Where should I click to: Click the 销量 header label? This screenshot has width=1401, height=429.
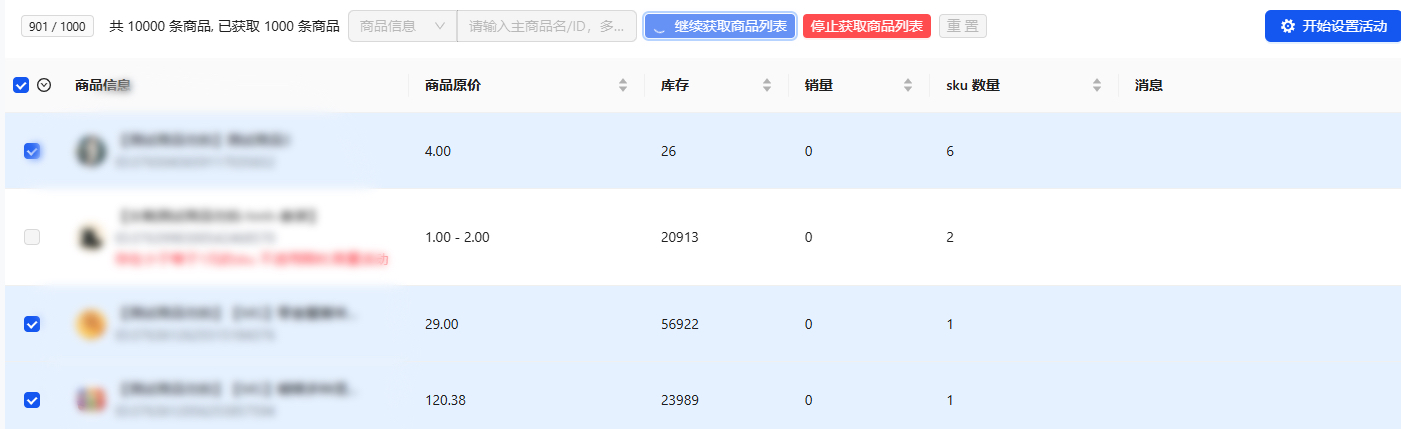coord(818,85)
